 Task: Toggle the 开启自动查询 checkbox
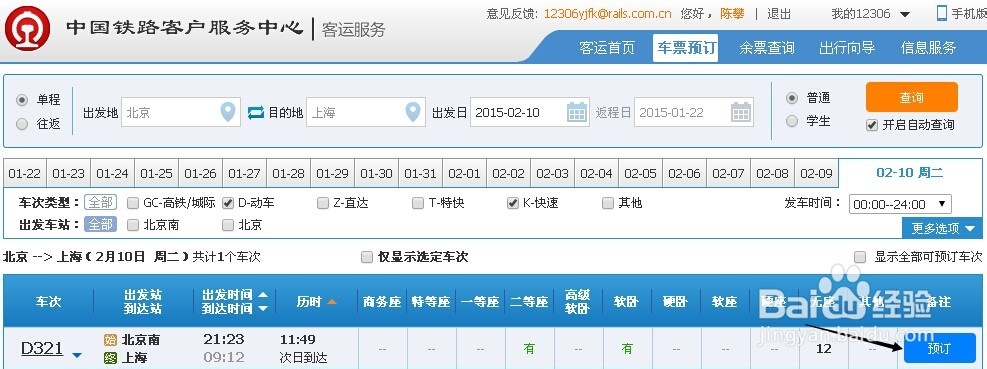[872, 125]
